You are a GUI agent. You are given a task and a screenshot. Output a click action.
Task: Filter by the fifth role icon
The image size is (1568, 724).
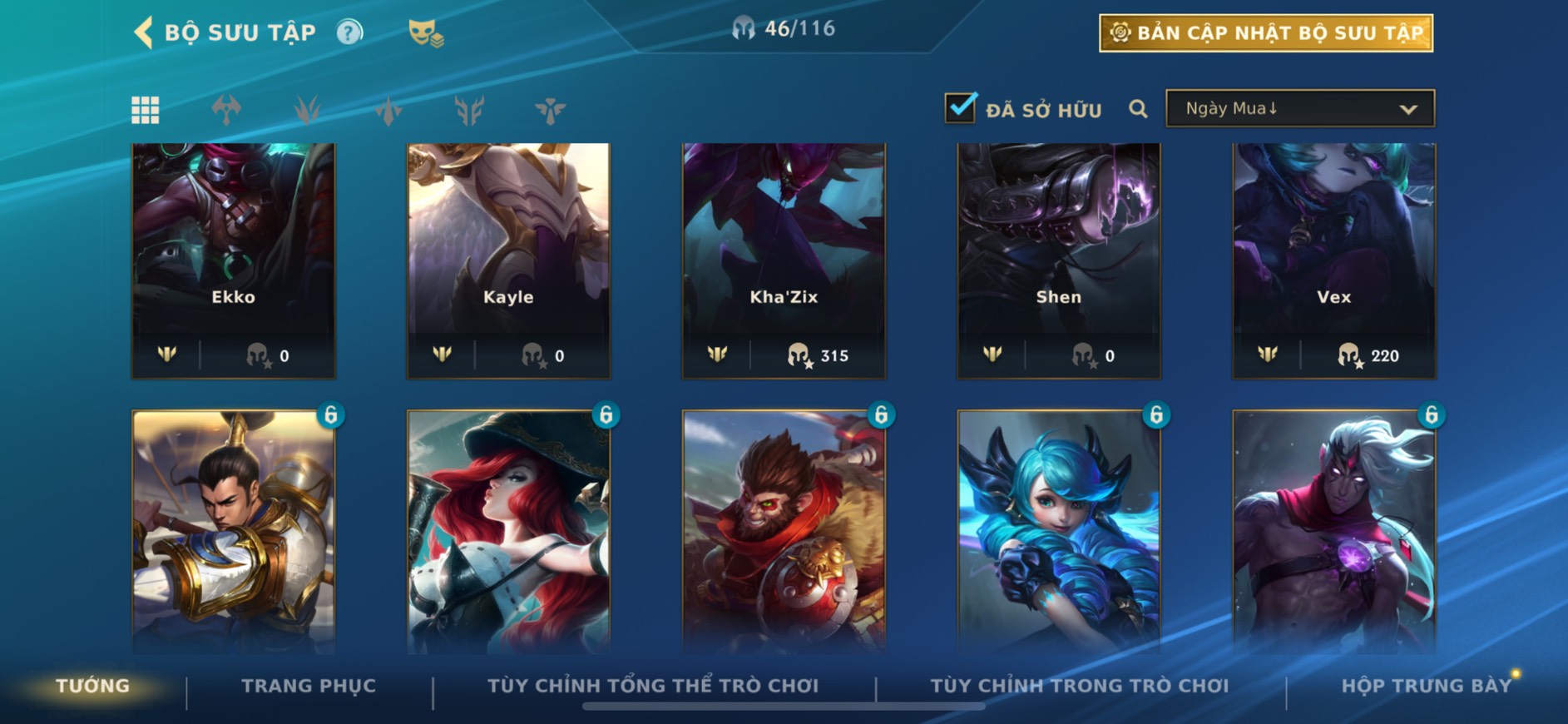(x=550, y=110)
